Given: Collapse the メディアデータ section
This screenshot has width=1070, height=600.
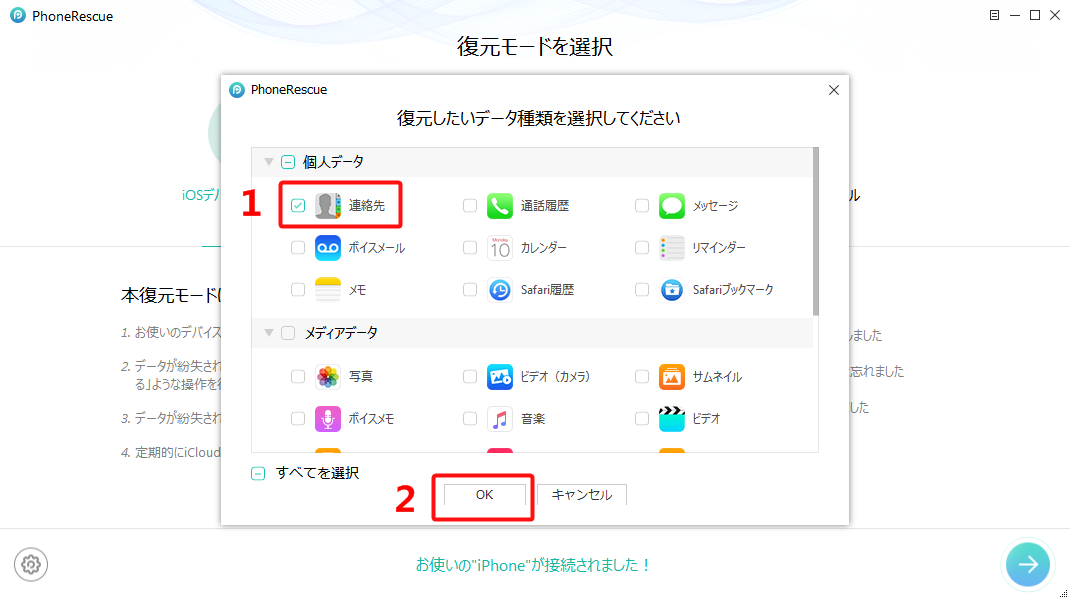Looking at the screenshot, I should 269,333.
